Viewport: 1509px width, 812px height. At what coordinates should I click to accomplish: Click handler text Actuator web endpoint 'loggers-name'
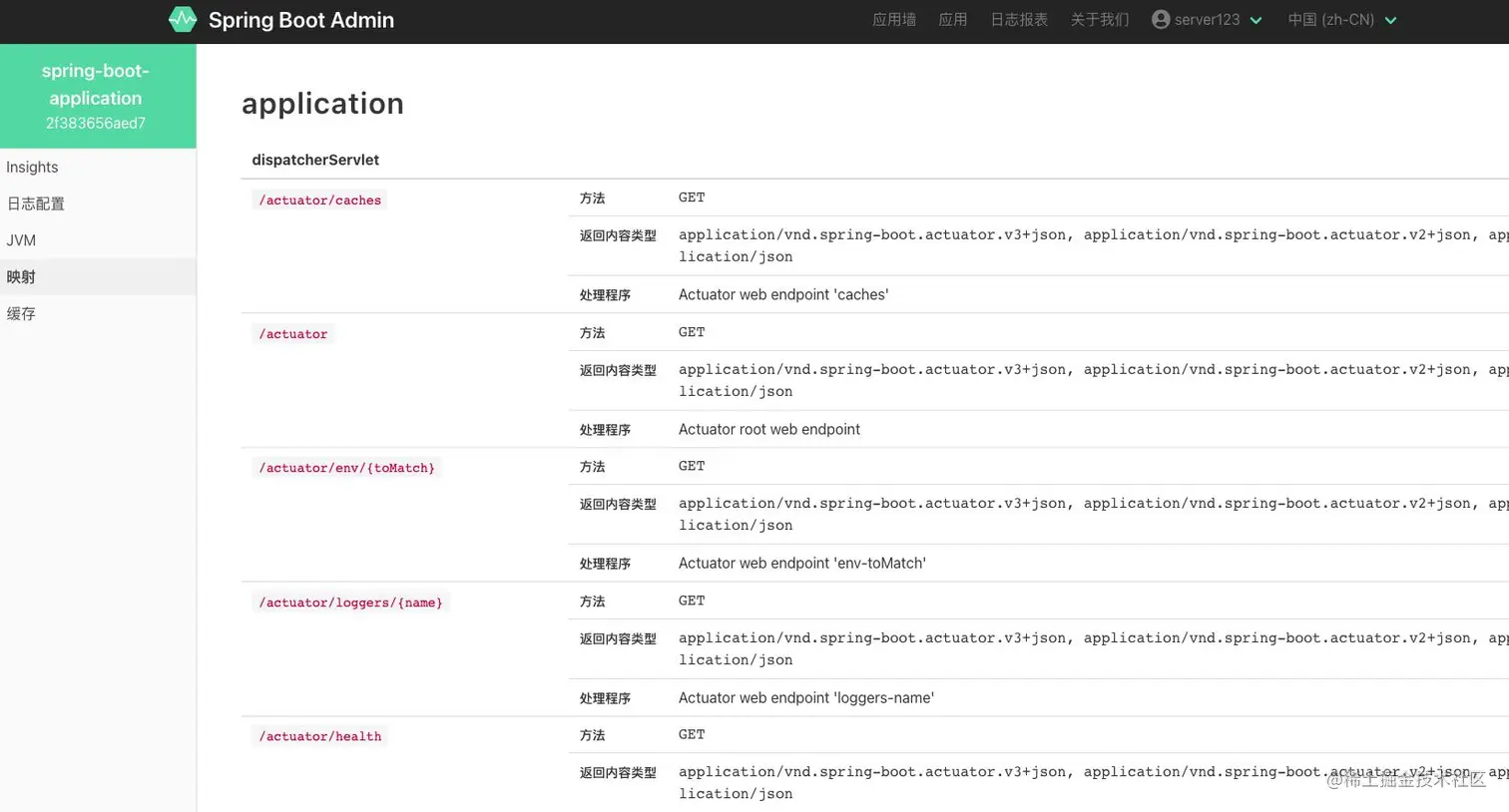[x=806, y=697]
